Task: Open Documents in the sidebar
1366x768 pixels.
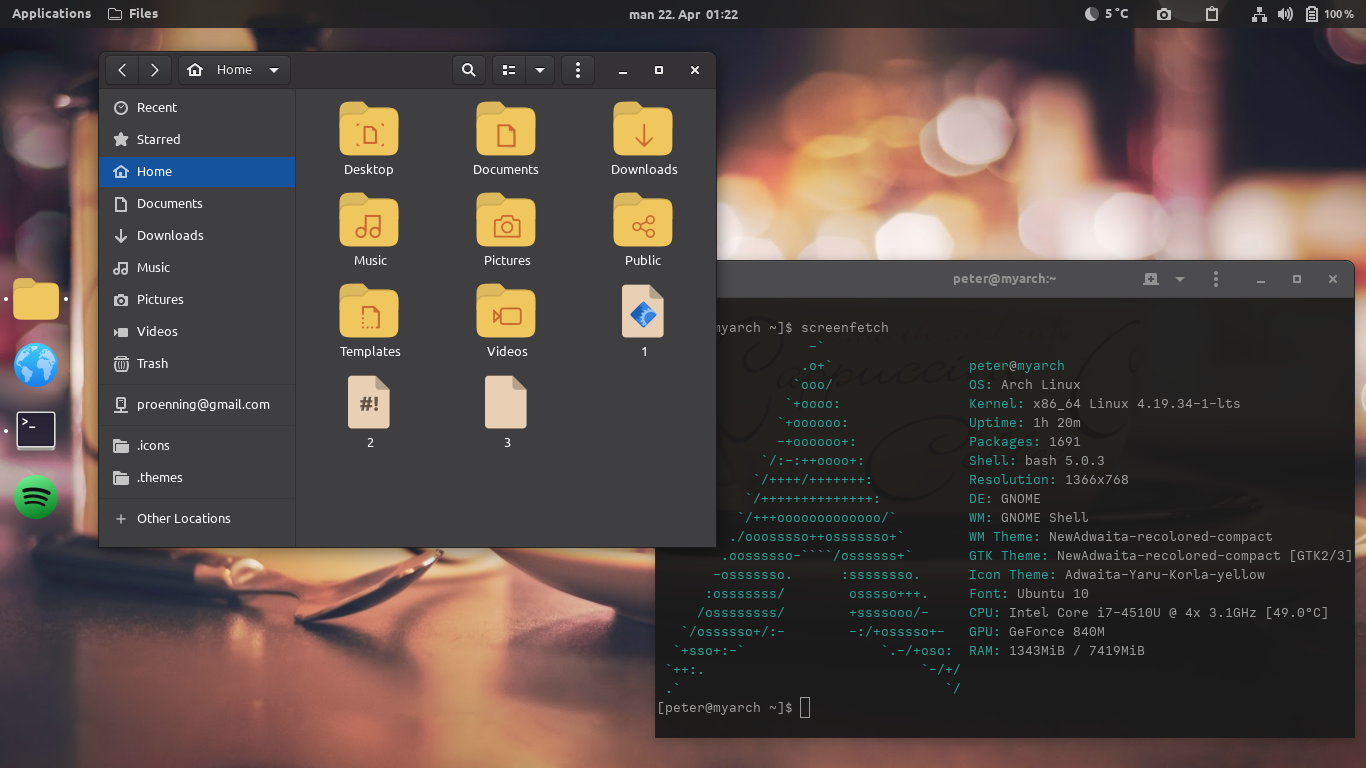Action: [x=197, y=203]
